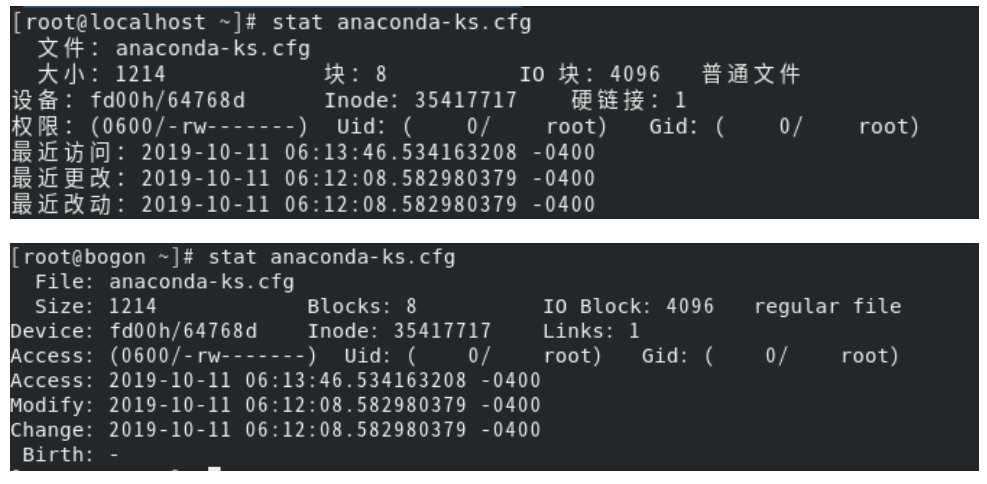Click the 普通文件 file type text
This screenshot has height=484, width=987.
click(x=752, y=74)
